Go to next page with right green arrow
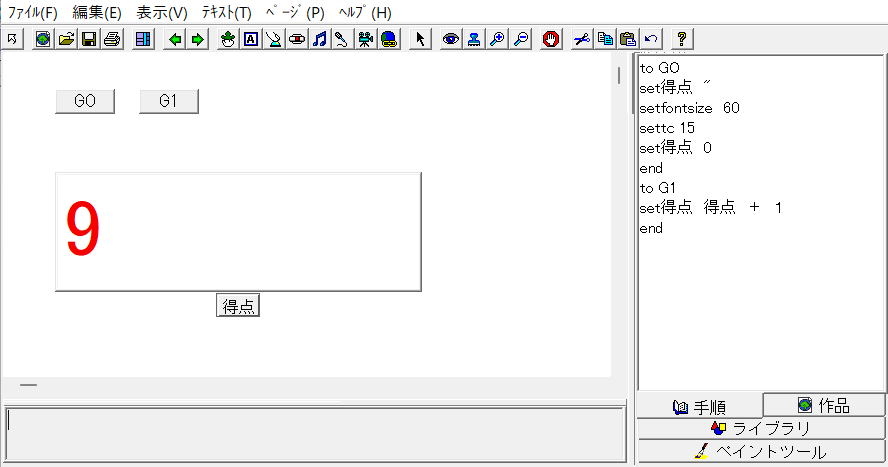 198,39
